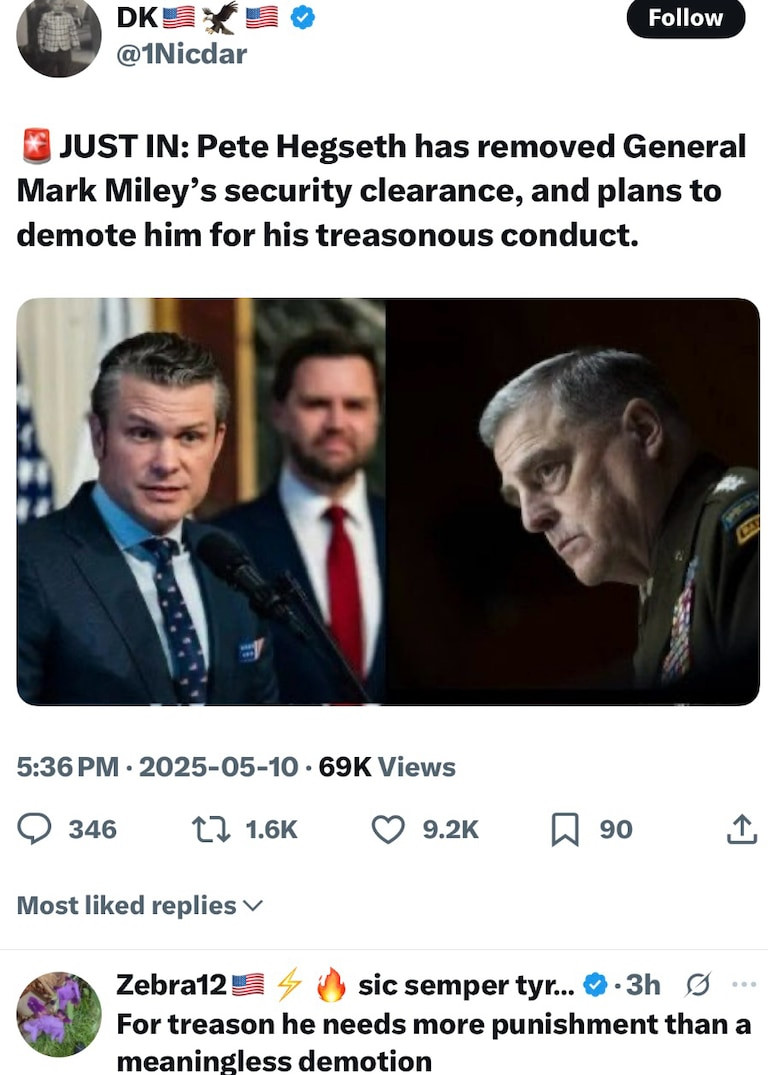Open the three-dot menu on Zebra12's reply
The height and width of the screenshot is (1075, 768).
744,985
